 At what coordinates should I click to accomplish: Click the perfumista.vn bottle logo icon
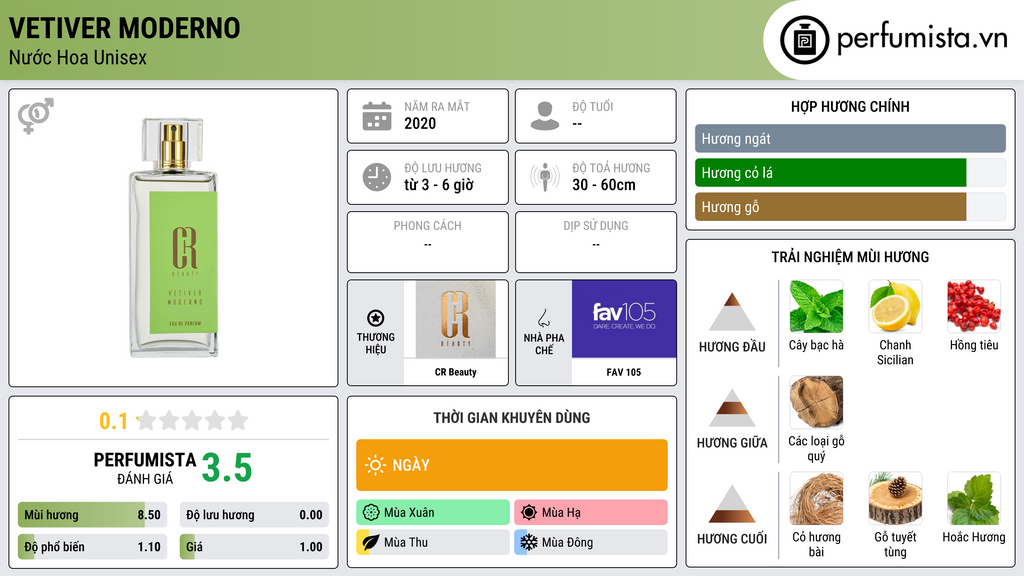tap(805, 40)
